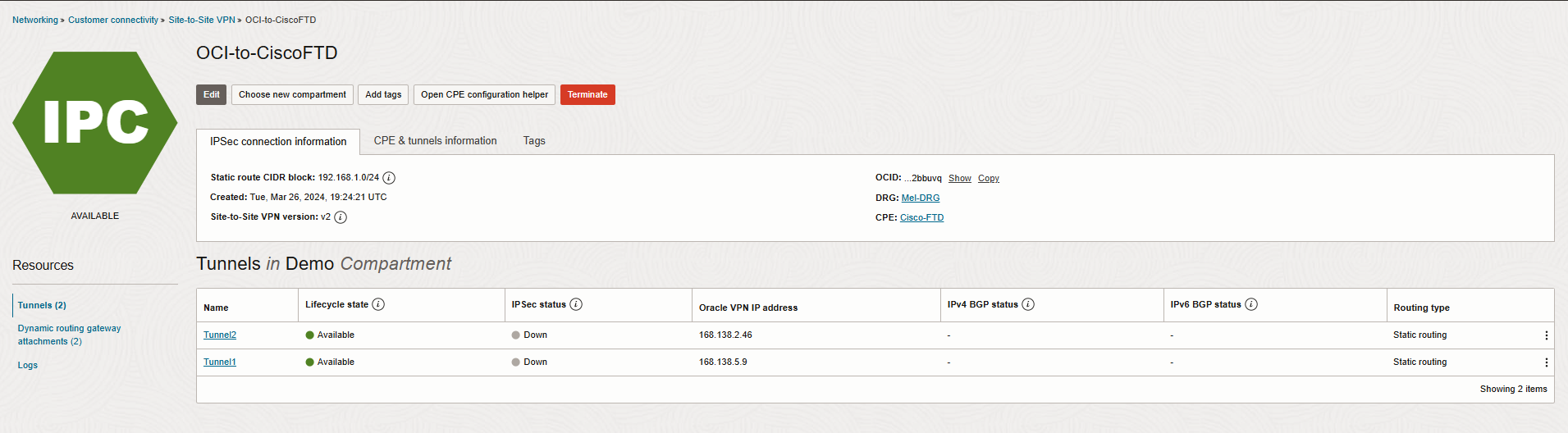Click Routing type column header
Viewport: 1568px width, 433px height.
coord(1421,308)
